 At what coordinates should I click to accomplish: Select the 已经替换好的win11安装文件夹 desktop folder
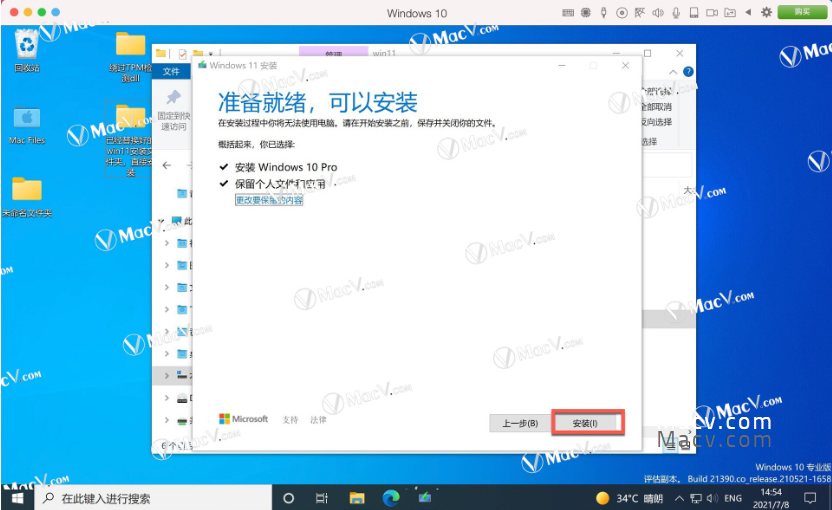[129, 140]
